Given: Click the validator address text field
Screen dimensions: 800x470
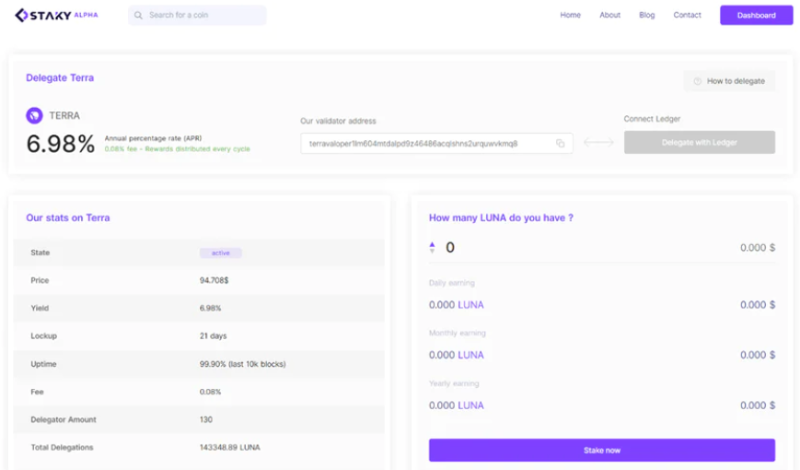Looking at the screenshot, I should (425, 143).
